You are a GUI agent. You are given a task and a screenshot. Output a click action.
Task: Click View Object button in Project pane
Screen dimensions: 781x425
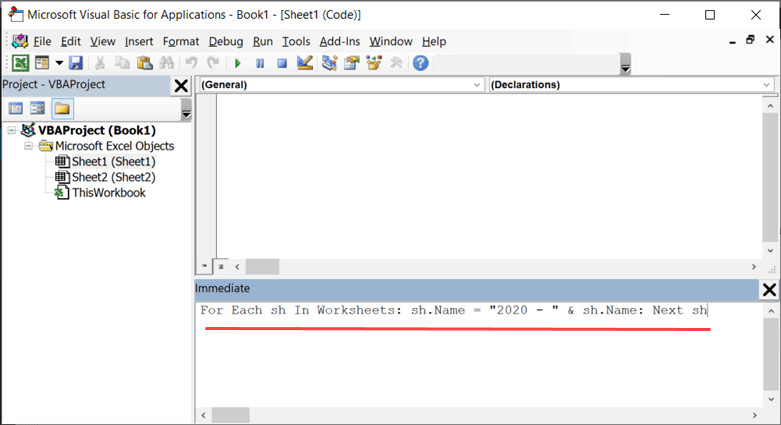tap(38, 108)
